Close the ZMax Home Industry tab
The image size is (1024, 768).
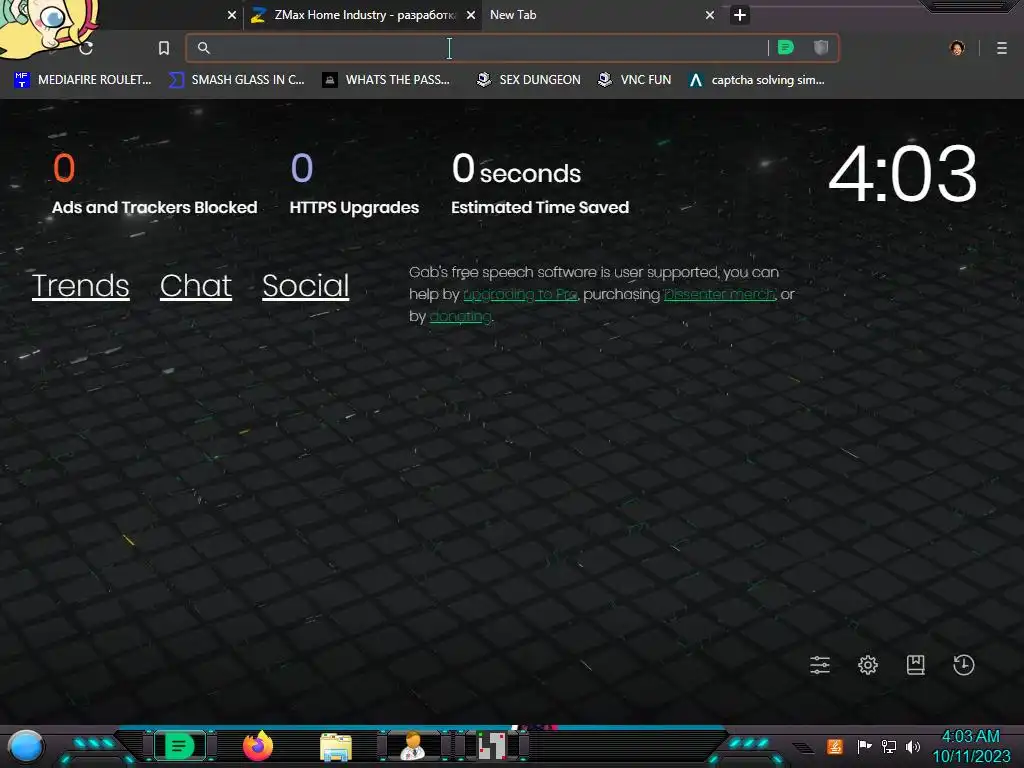[x=470, y=15]
